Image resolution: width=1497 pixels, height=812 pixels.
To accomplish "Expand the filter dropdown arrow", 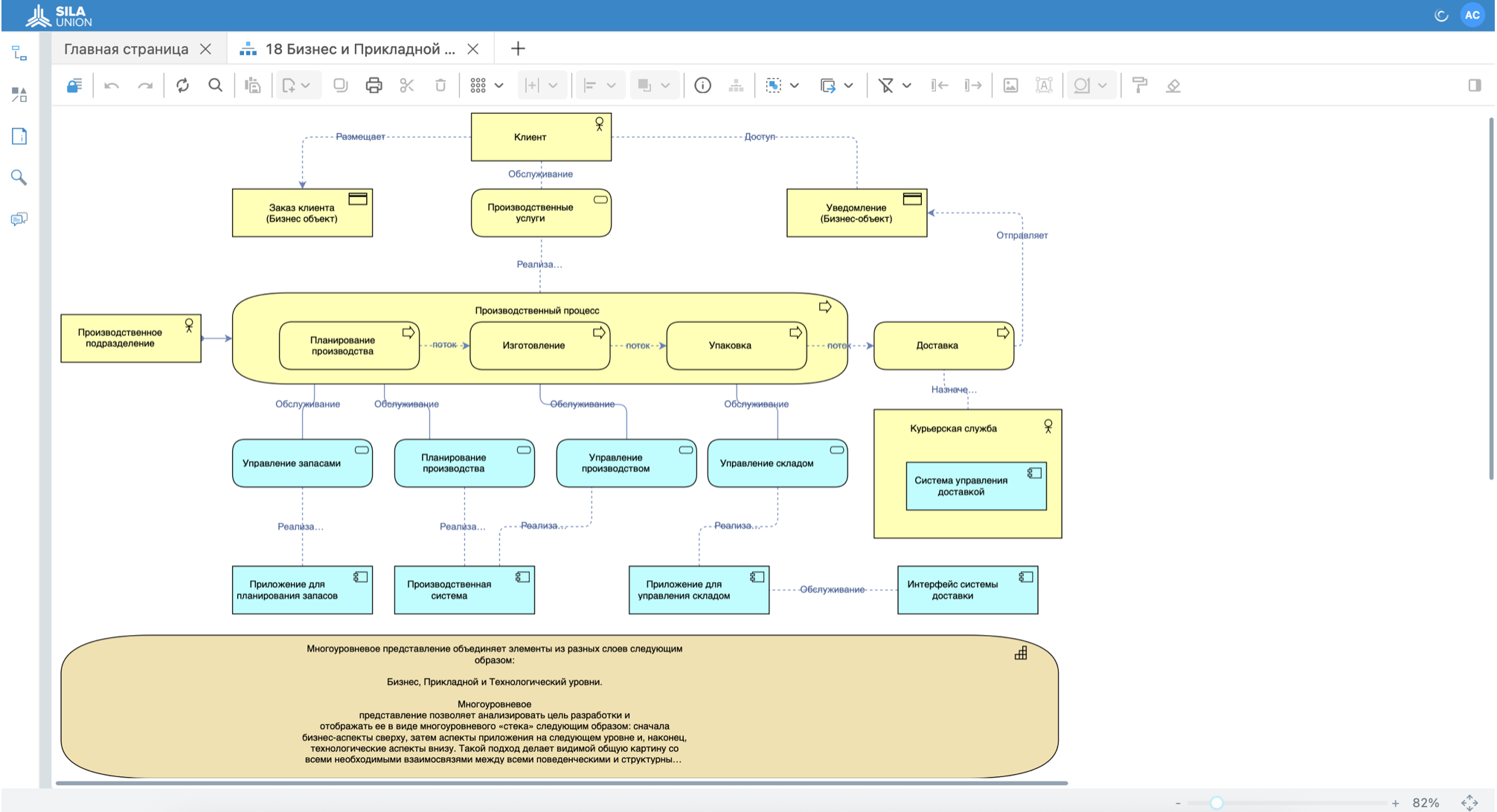I will 907,86.
